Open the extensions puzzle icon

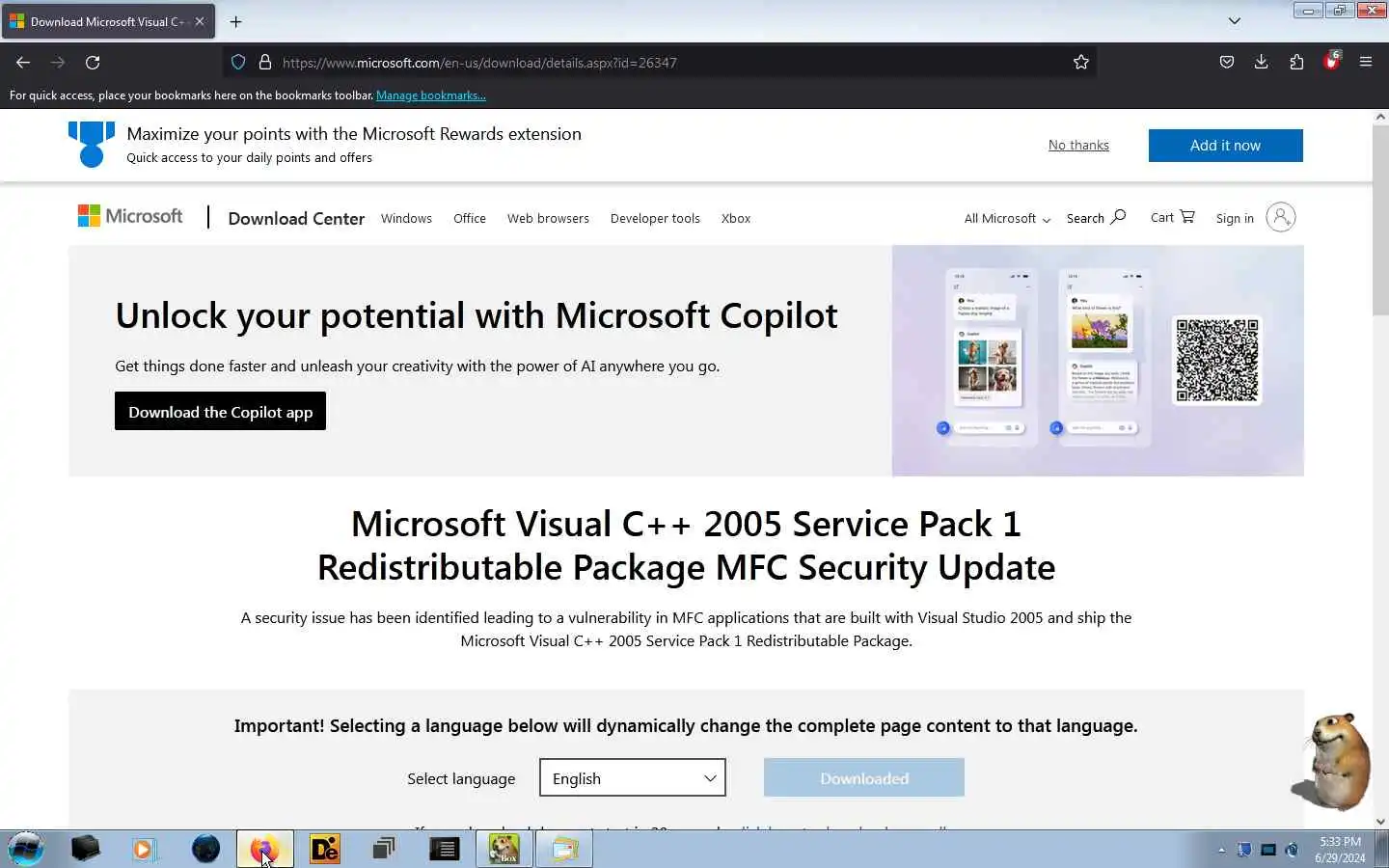pos(1296,63)
